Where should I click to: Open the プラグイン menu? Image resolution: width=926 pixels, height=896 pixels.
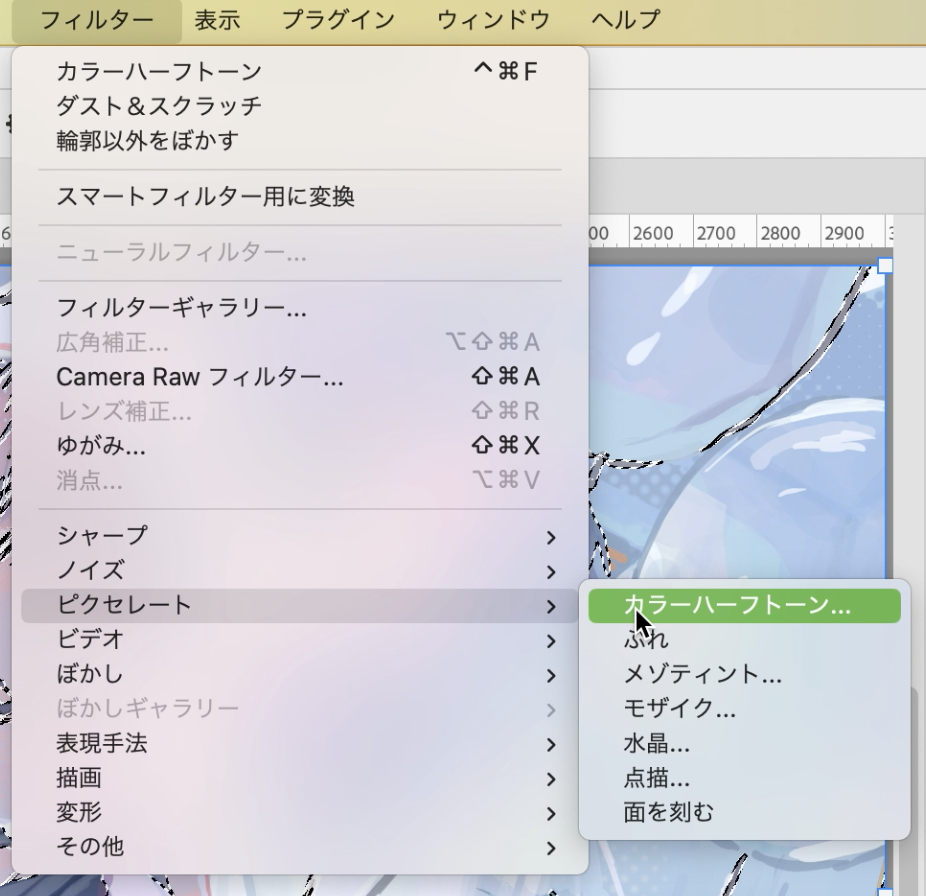(x=338, y=21)
